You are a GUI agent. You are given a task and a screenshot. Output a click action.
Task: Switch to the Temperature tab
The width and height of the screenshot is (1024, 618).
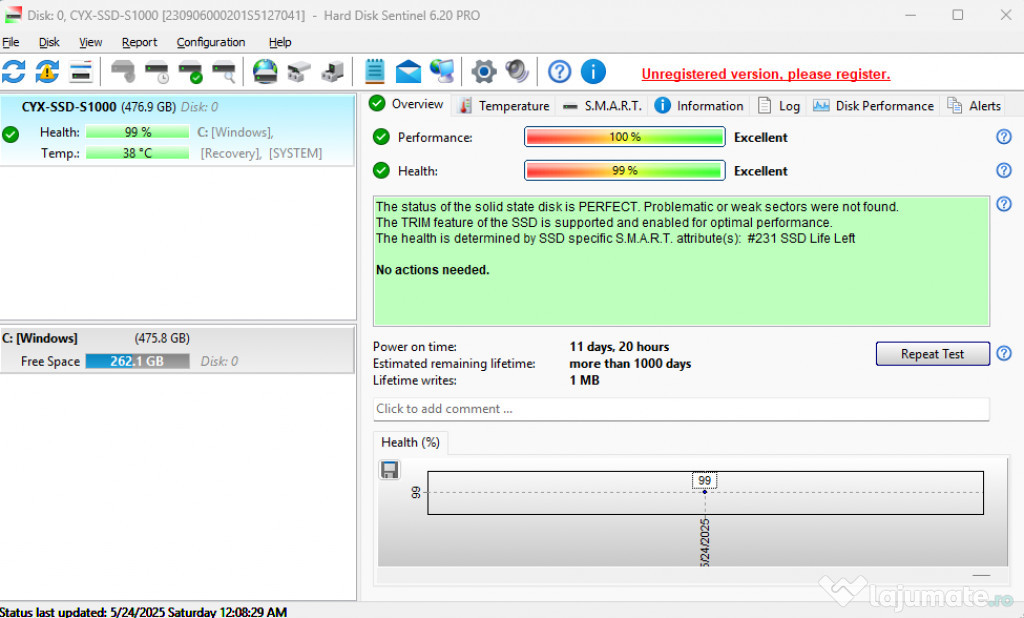pos(504,106)
